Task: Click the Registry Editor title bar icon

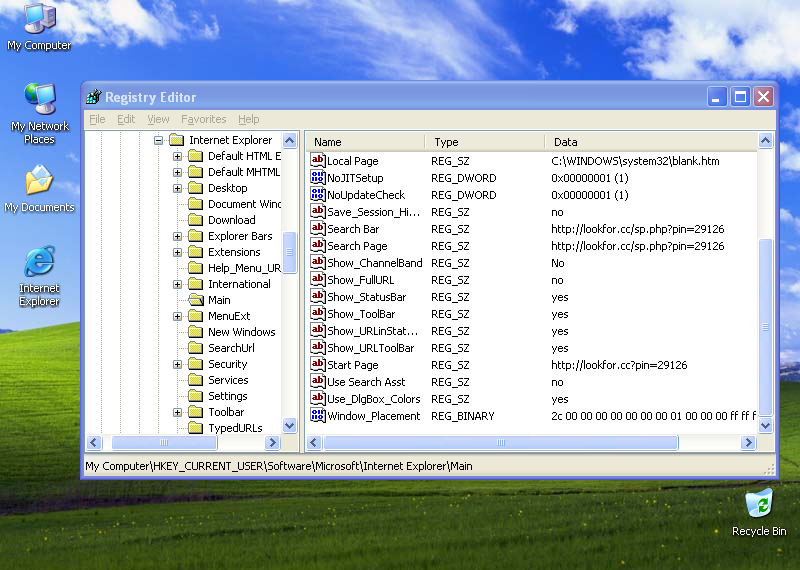Action: (x=94, y=96)
